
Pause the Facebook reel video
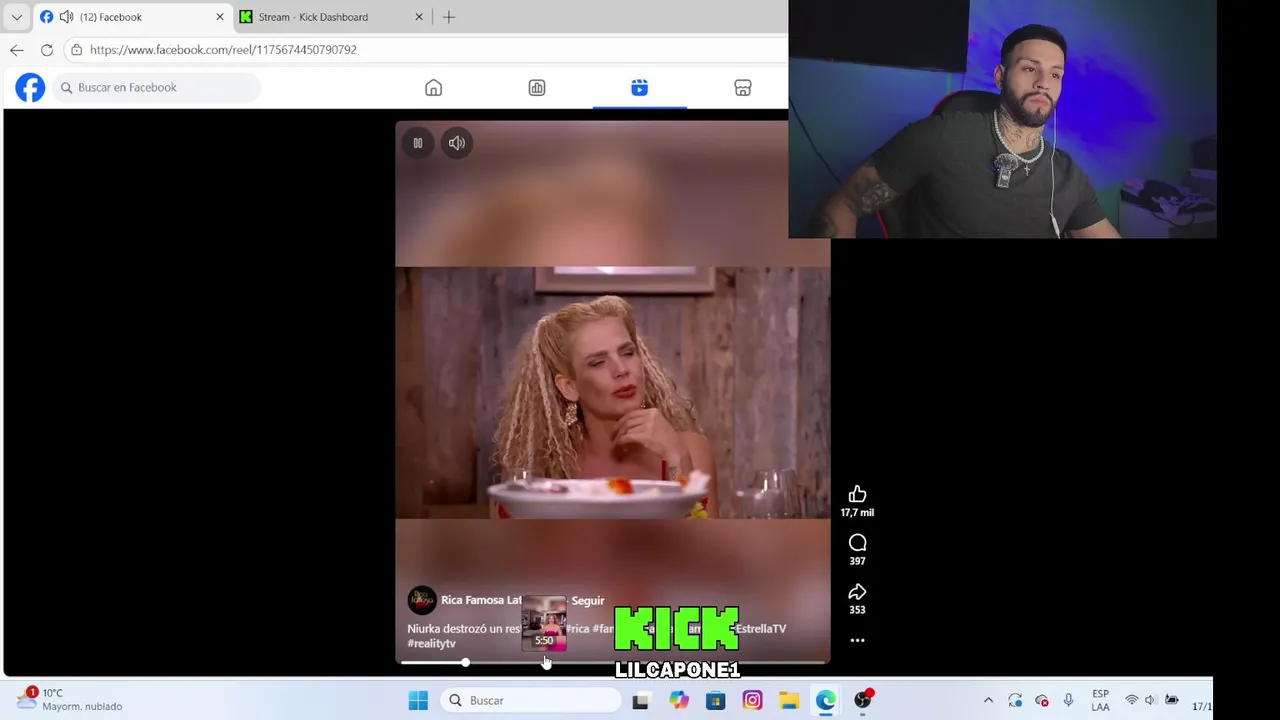coord(418,143)
